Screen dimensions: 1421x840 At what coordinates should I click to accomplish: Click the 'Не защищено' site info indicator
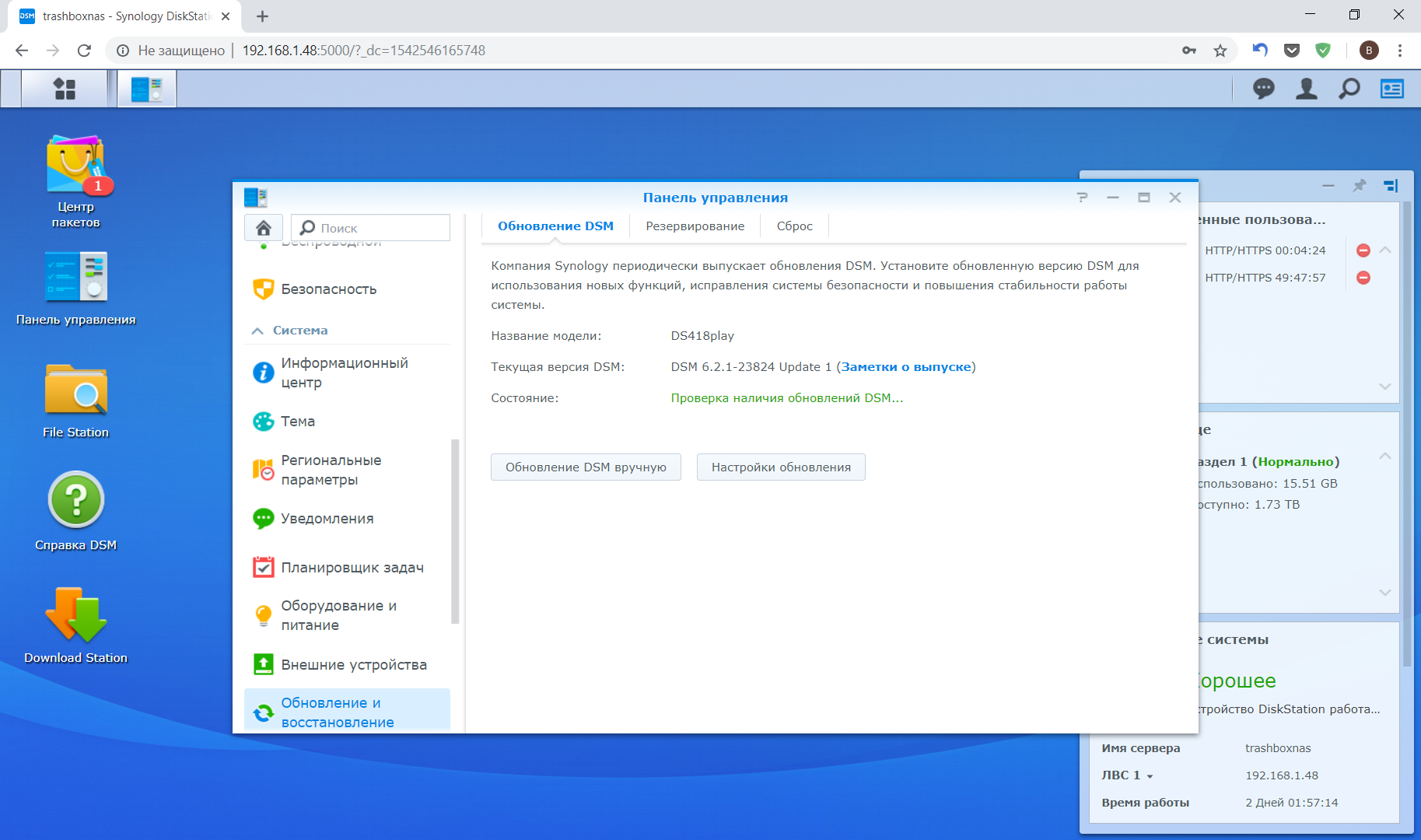tap(170, 51)
